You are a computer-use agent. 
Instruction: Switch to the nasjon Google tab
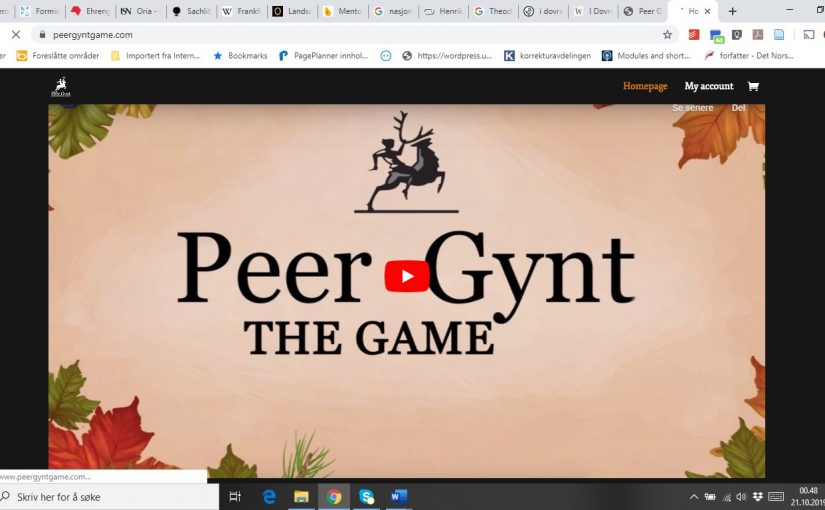point(393,11)
